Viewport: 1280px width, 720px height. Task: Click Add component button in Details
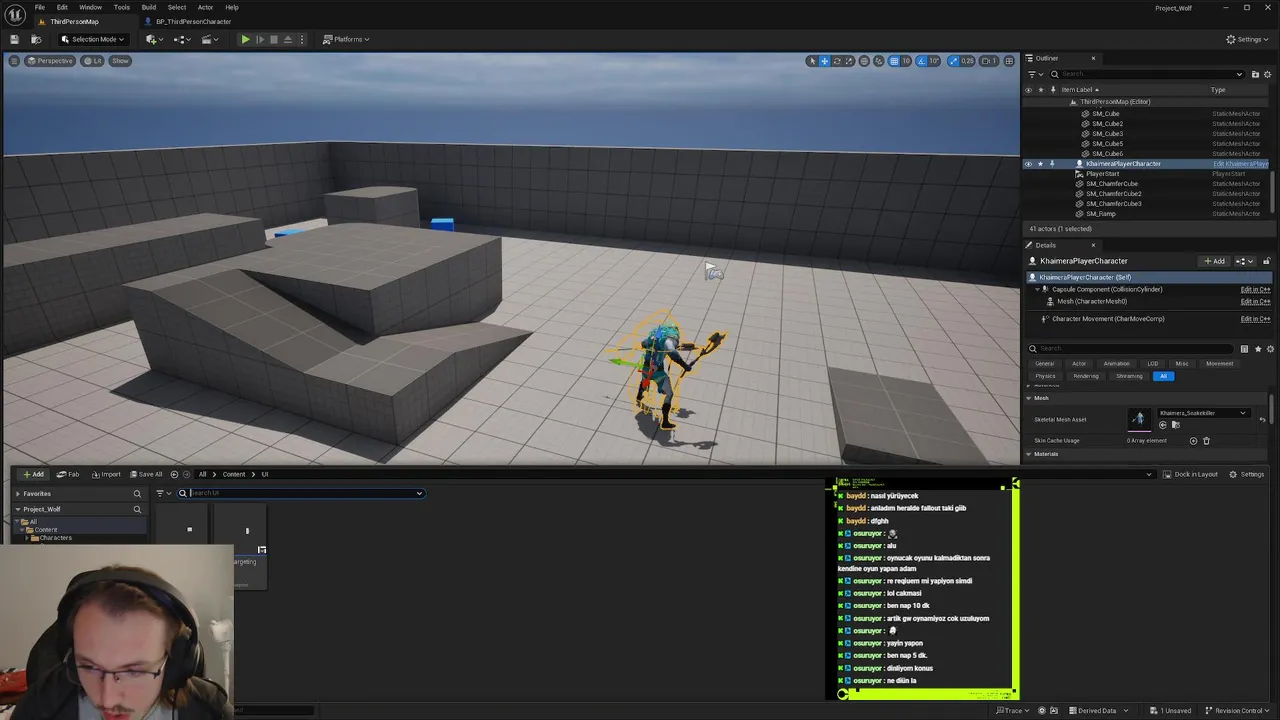click(1214, 261)
